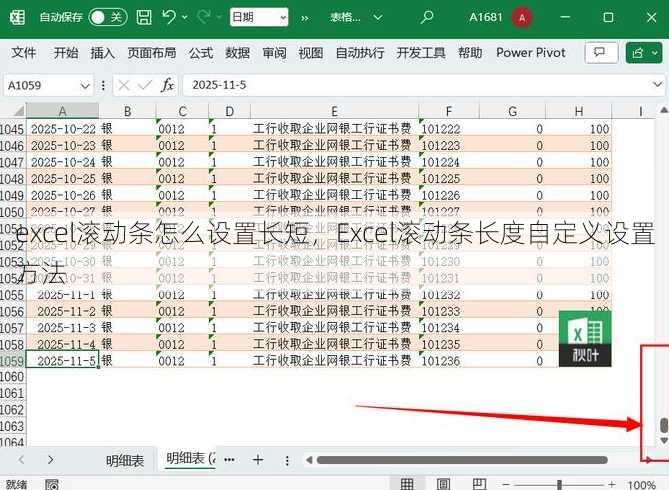This screenshot has width=669, height=490.
Task: Click cell containing 101222
Action: tap(449, 129)
